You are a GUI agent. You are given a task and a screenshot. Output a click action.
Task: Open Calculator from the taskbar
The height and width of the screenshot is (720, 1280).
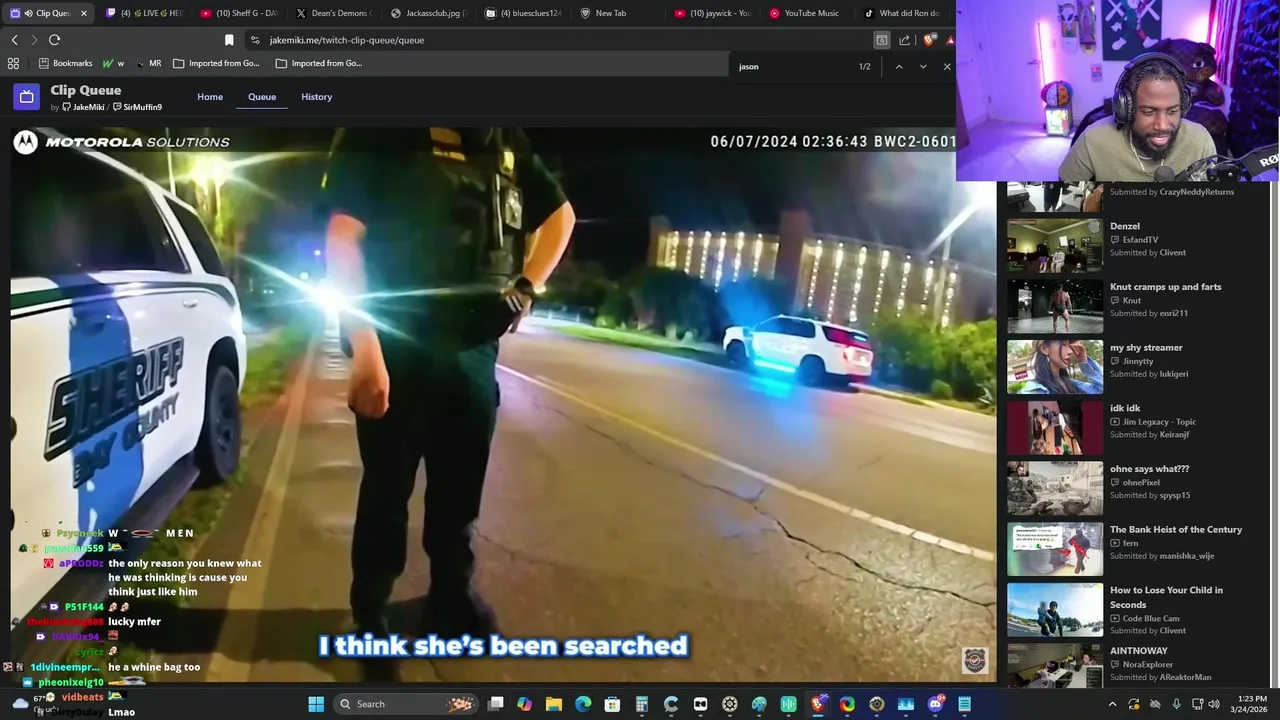coord(641,704)
